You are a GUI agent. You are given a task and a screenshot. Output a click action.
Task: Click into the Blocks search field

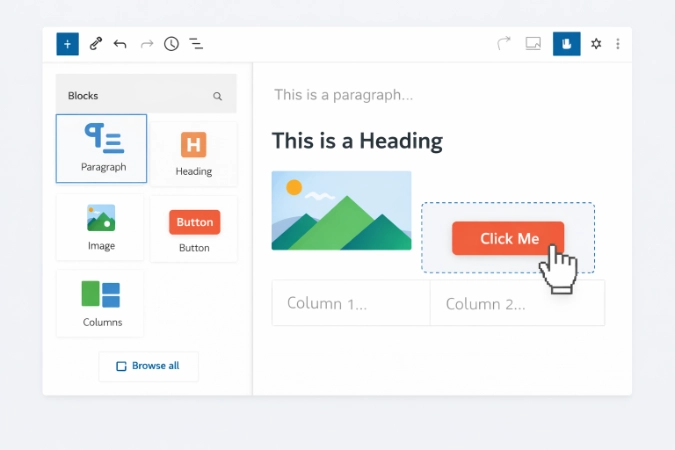[146, 93]
